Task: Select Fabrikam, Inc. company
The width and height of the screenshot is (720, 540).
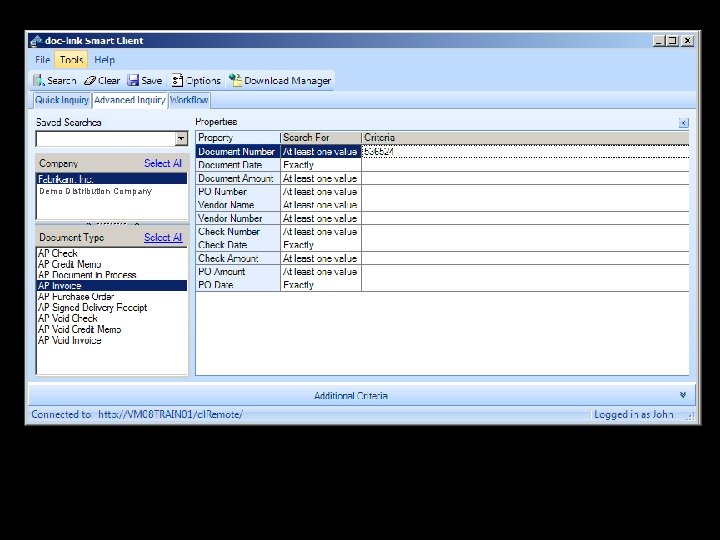Action: tap(112, 179)
